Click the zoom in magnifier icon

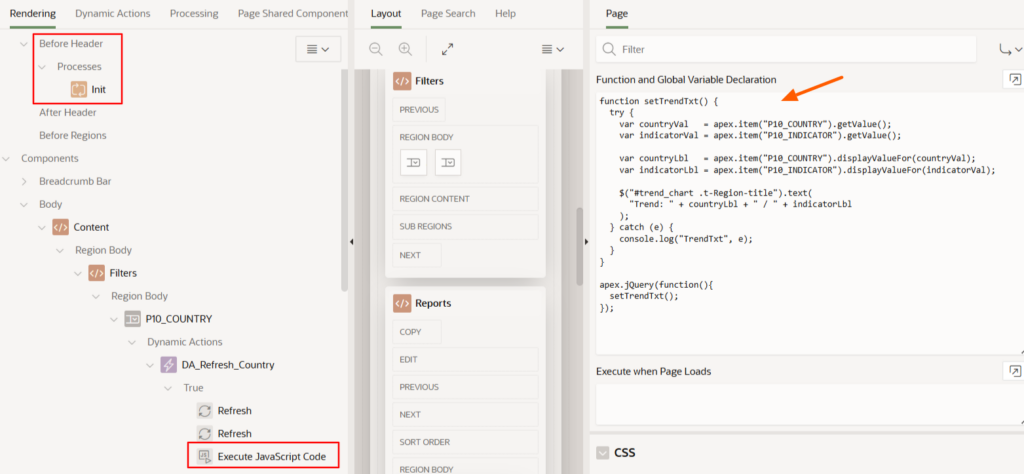405,49
